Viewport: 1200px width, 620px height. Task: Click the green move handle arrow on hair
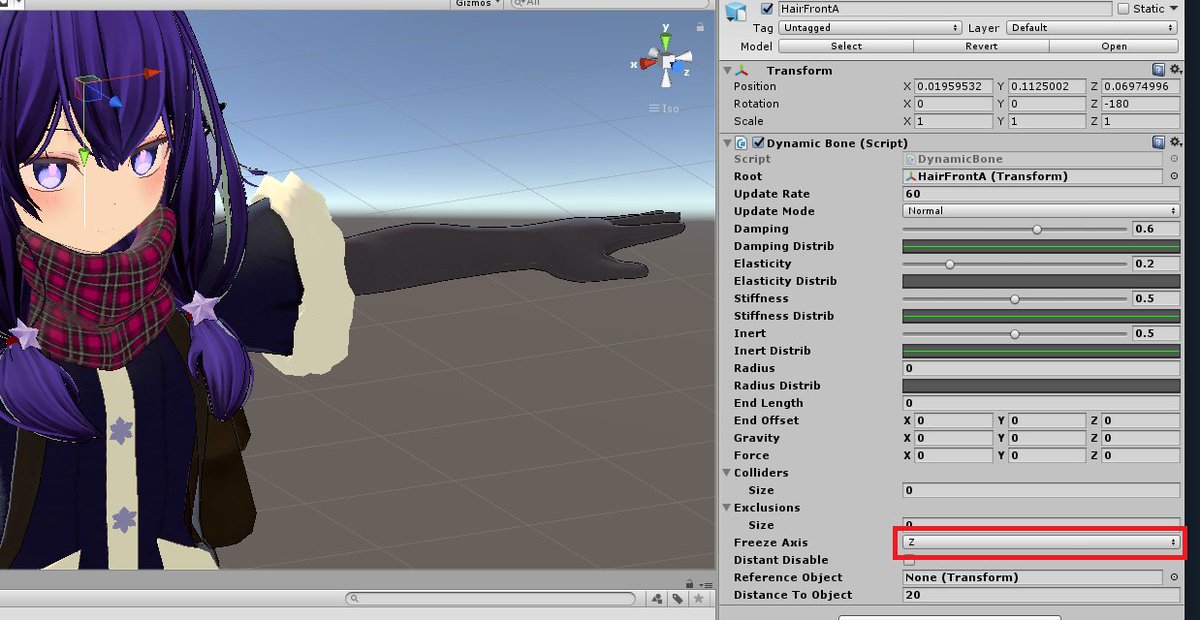pos(85,155)
